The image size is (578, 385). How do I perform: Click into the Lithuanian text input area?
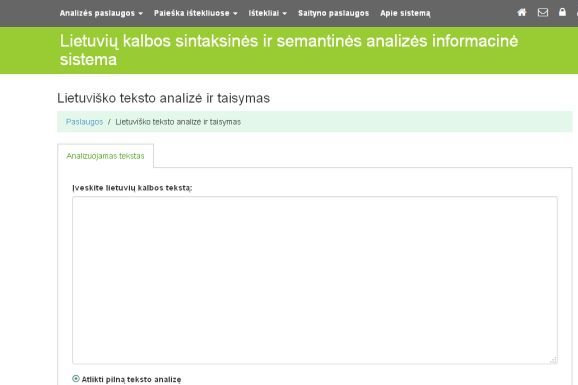pyautogui.click(x=315, y=280)
